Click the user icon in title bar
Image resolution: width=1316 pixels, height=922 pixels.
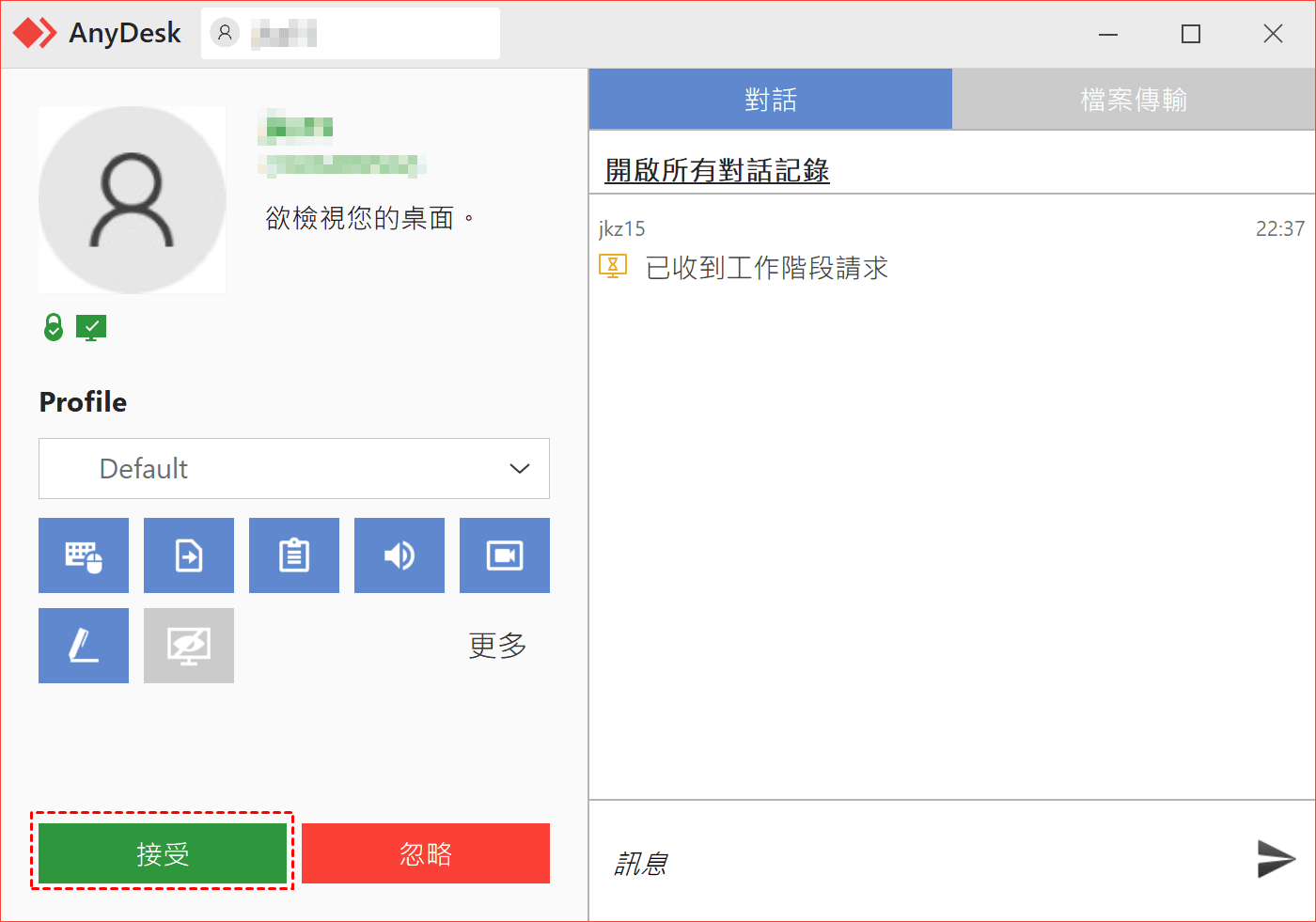tap(225, 34)
